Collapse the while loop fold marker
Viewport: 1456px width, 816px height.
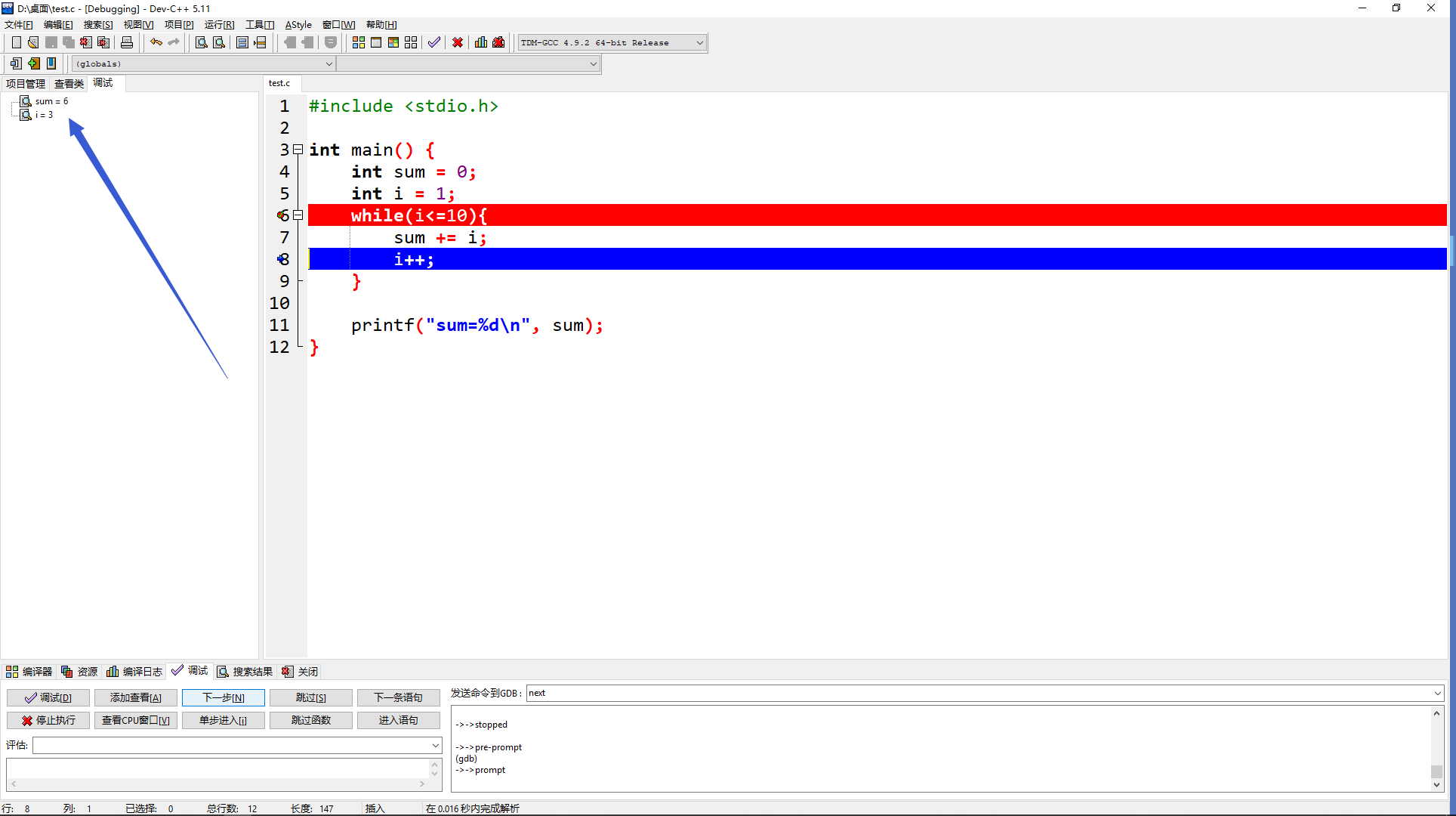click(298, 215)
